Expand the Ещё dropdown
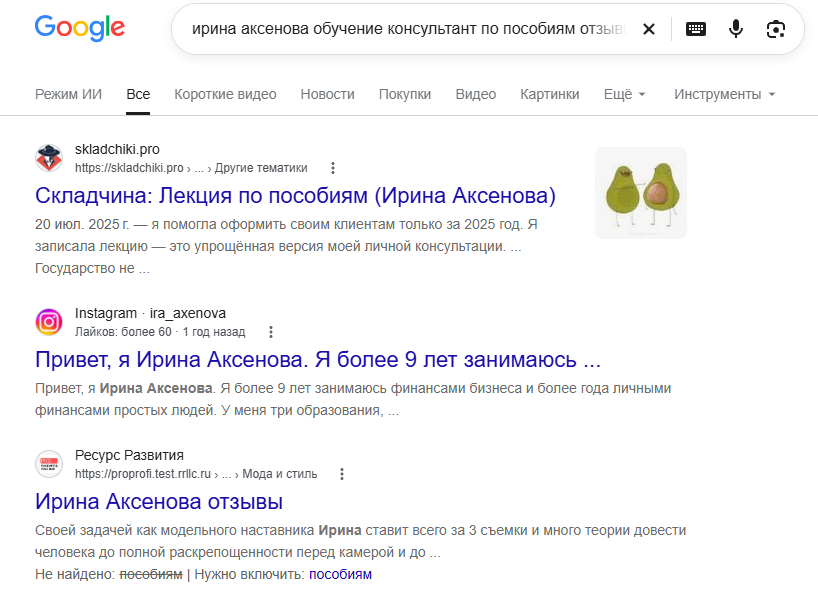Image resolution: width=818 pixels, height=598 pixels. pyautogui.click(x=624, y=94)
